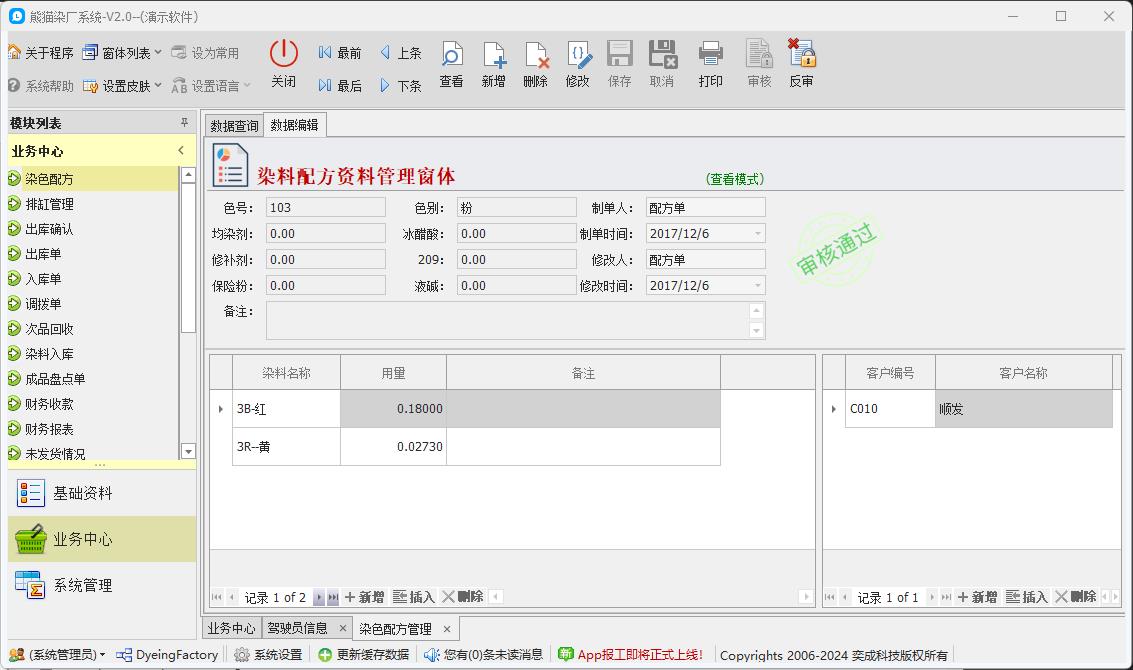
Task: Open the 制单时间 date picker dropdown
Action: tap(760, 232)
